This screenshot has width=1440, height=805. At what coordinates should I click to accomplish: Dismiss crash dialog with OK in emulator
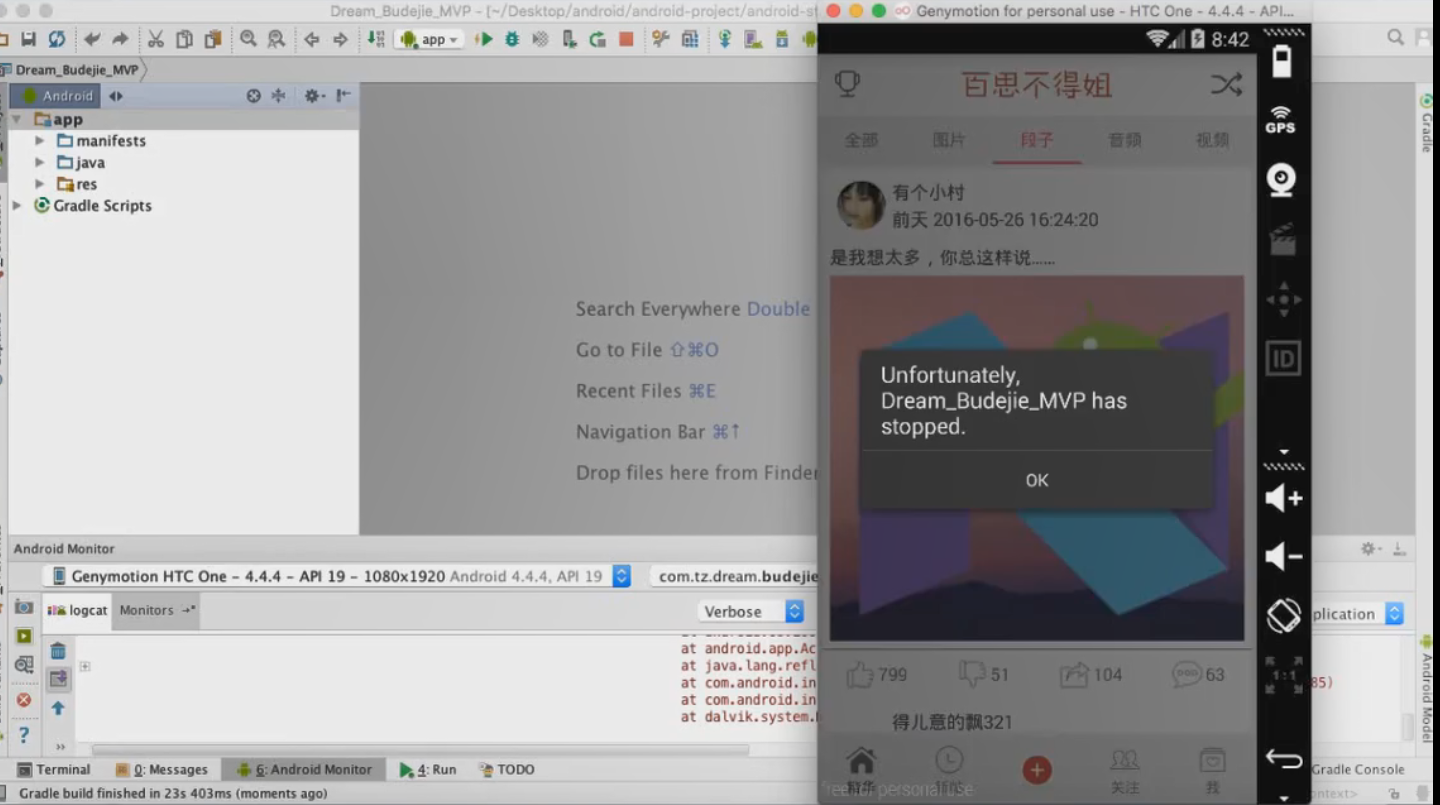tap(1037, 480)
